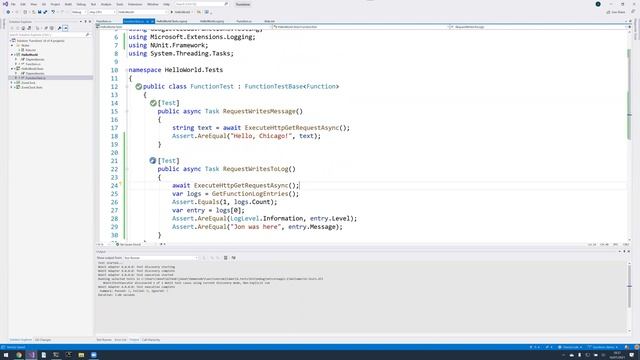The image size is (640, 360).
Task: Click the Start HelloWorld run button
Action: pos(181,12)
